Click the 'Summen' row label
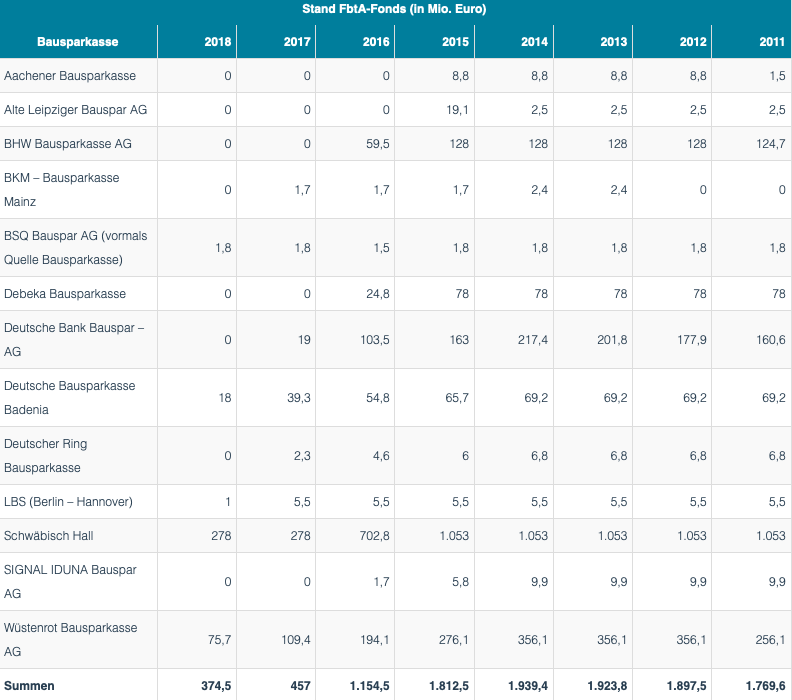Viewport: 792px width, 700px height. (29, 686)
